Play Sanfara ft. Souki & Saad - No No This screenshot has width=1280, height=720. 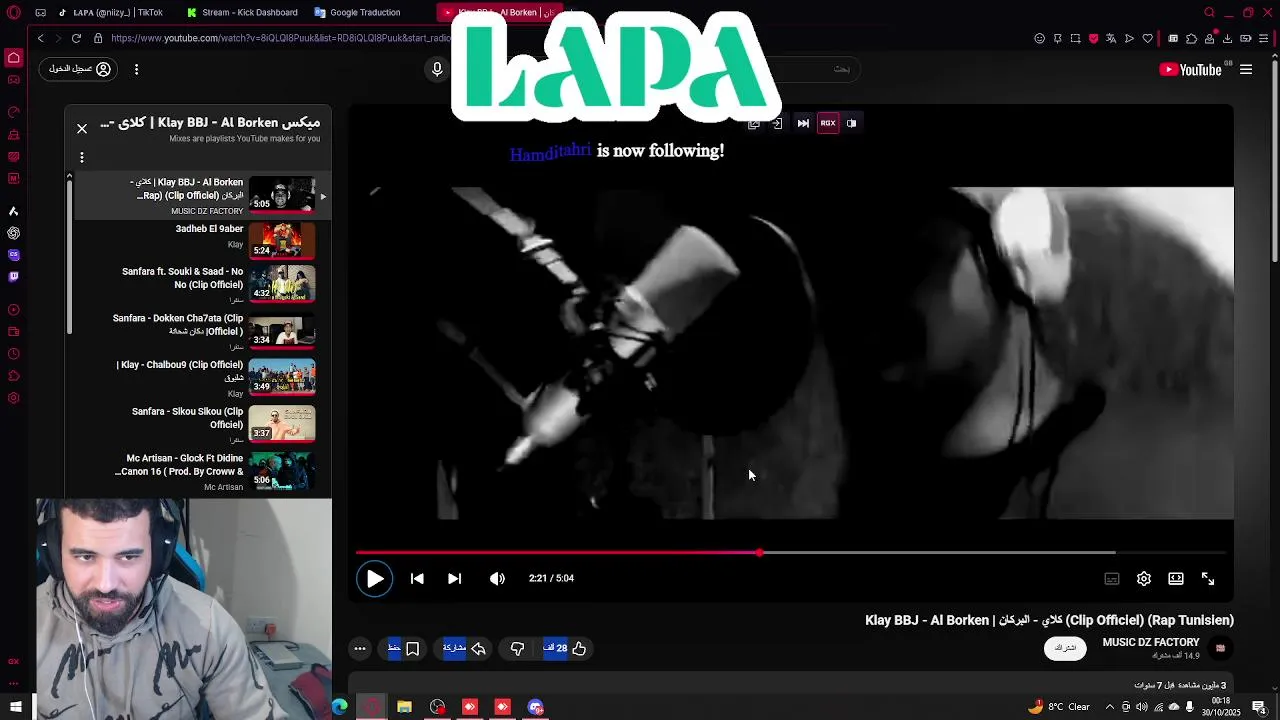tap(204, 285)
